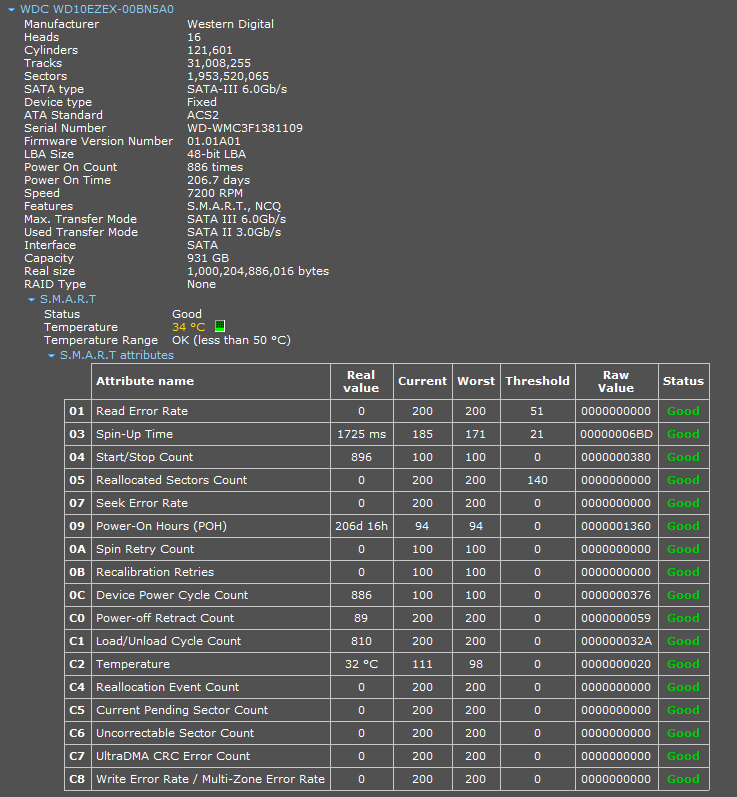The image size is (737, 797).
Task: Select the worst value 171 for Spin-Up Time
Action: tap(476, 434)
